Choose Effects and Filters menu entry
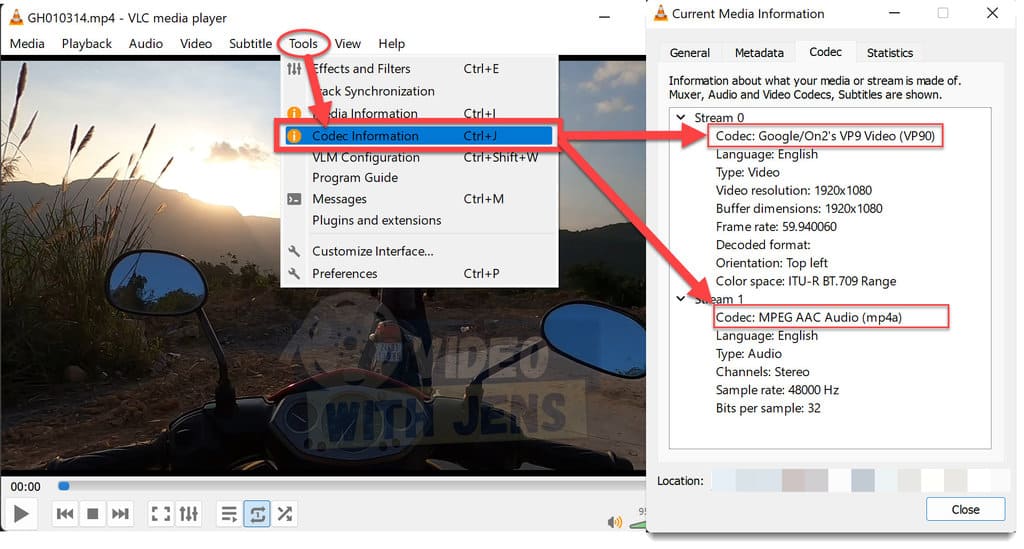Viewport: 1024px width, 549px height. [x=421, y=69]
